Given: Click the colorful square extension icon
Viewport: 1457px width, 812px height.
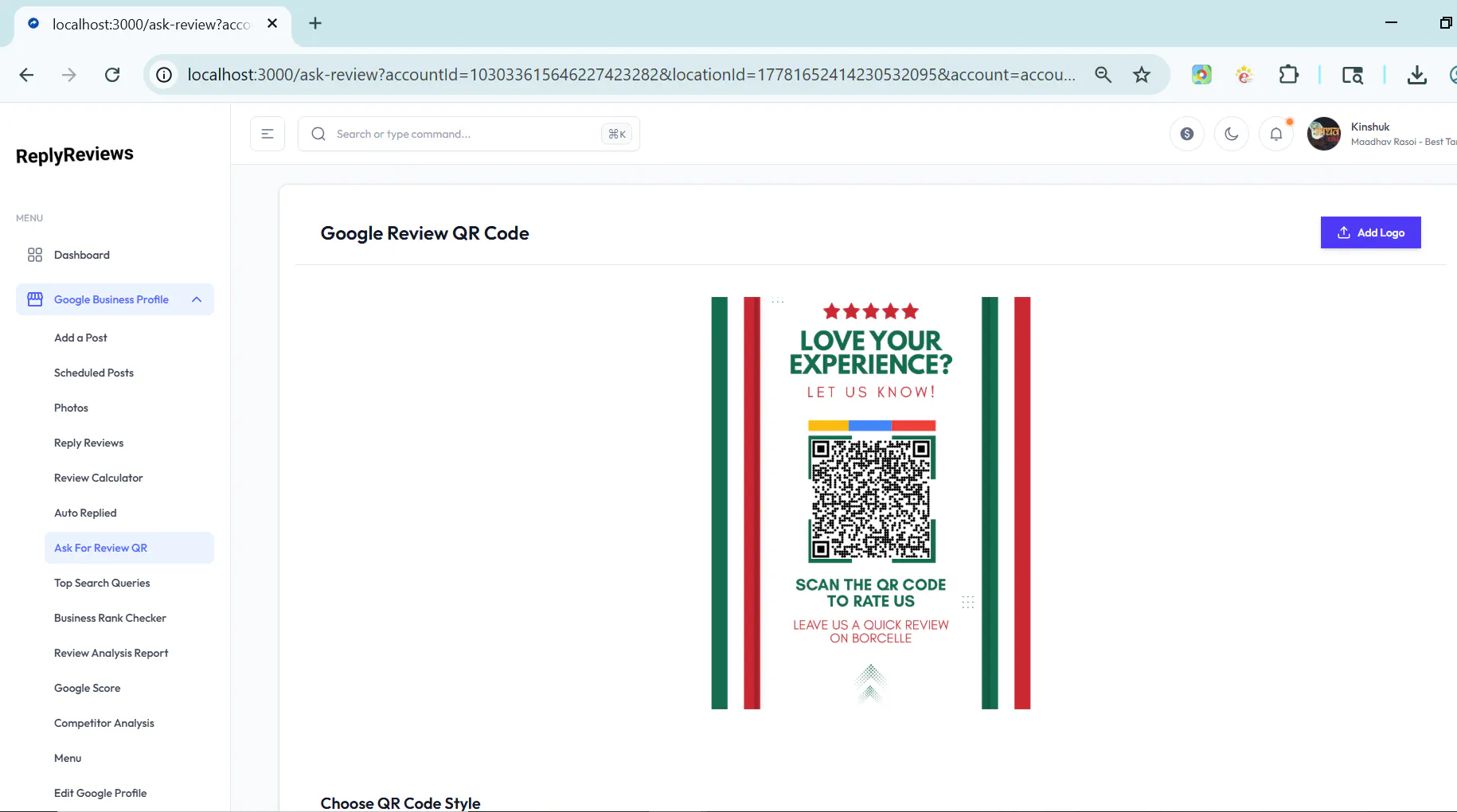Looking at the screenshot, I should coord(1201,75).
